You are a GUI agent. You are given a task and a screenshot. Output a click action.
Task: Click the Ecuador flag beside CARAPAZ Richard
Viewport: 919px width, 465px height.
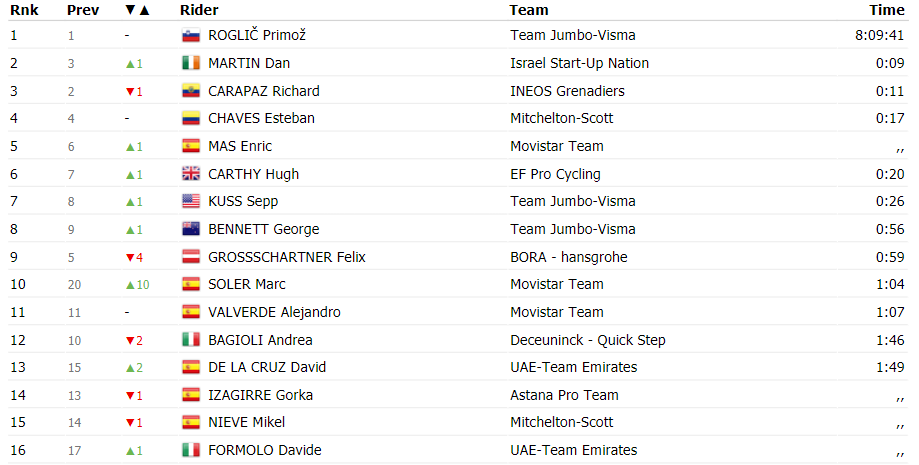tap(191, 91)
